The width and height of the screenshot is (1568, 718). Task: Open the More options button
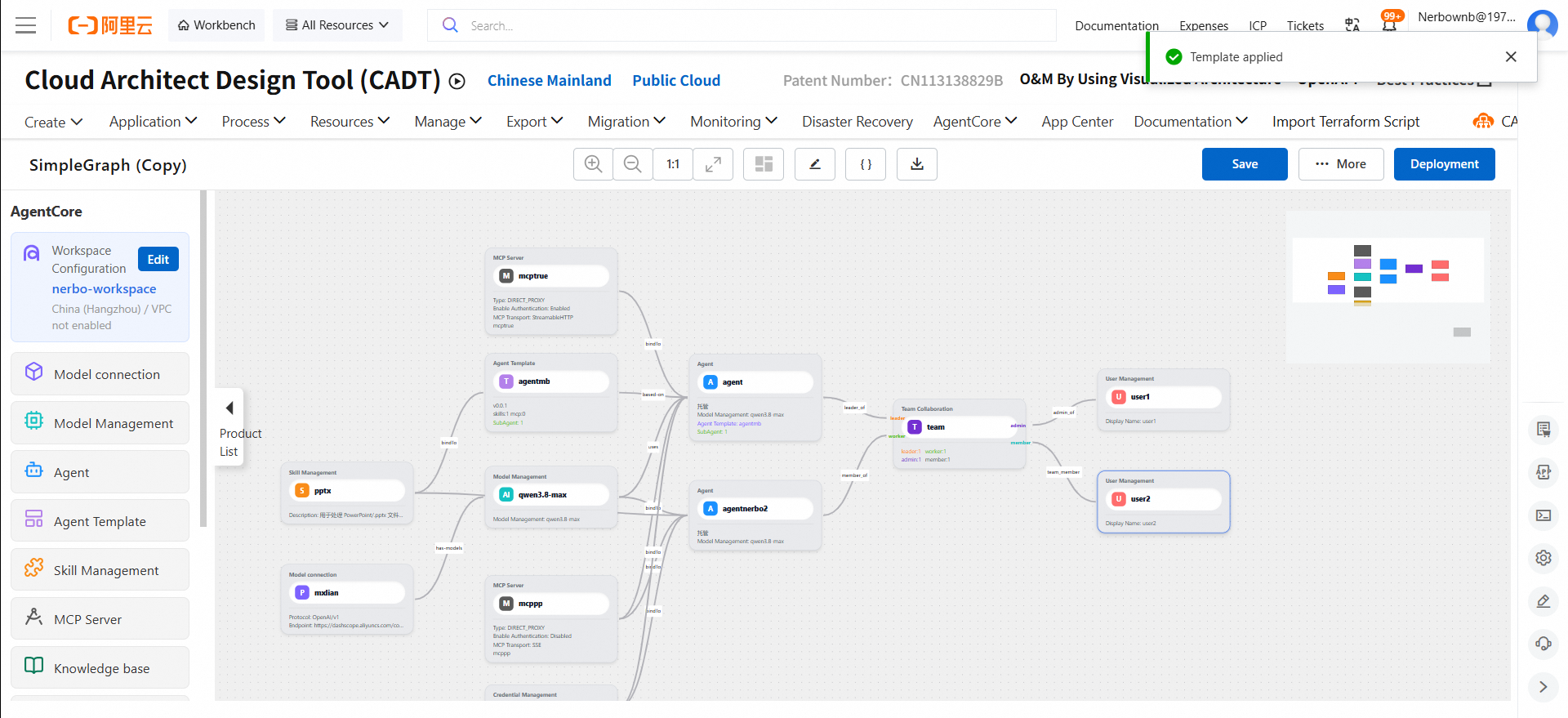click(1341, 164)
